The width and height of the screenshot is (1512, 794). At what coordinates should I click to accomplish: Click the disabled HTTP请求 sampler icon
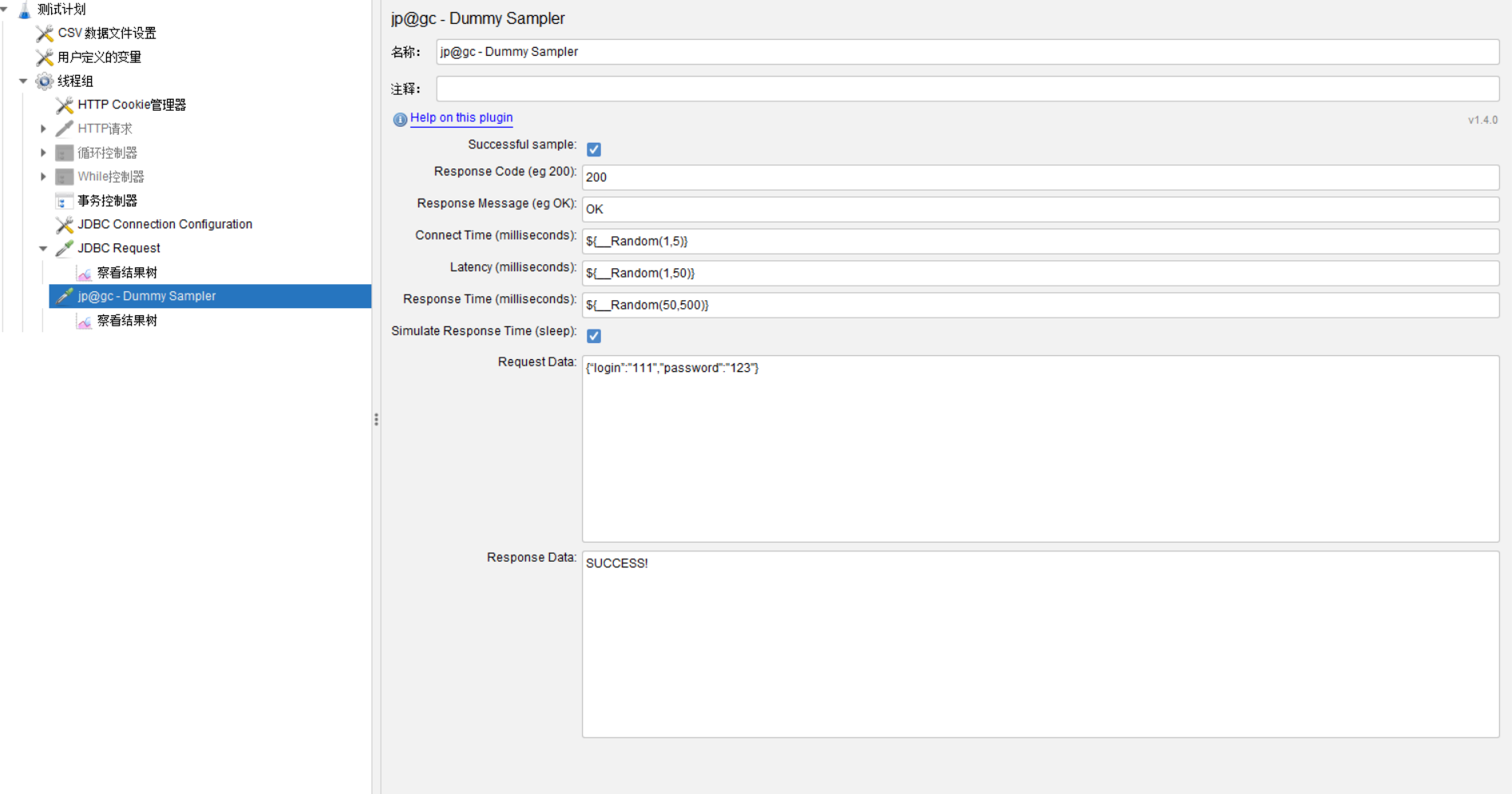65,129
